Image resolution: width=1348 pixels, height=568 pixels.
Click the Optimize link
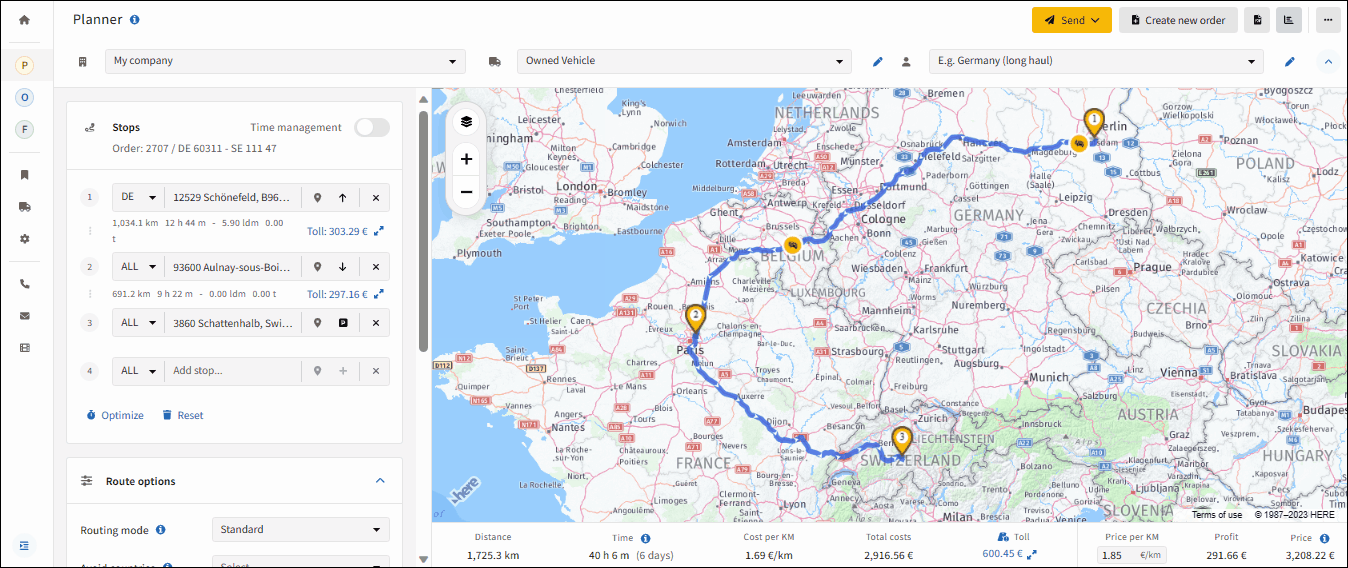115,415
